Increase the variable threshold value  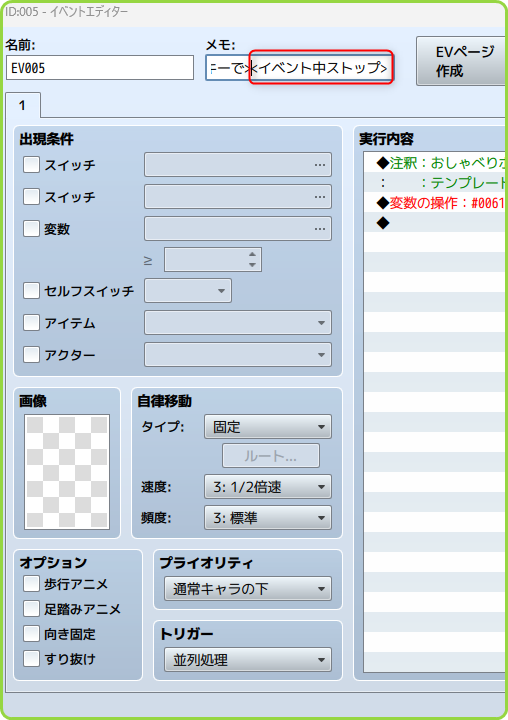coord(252,254)
